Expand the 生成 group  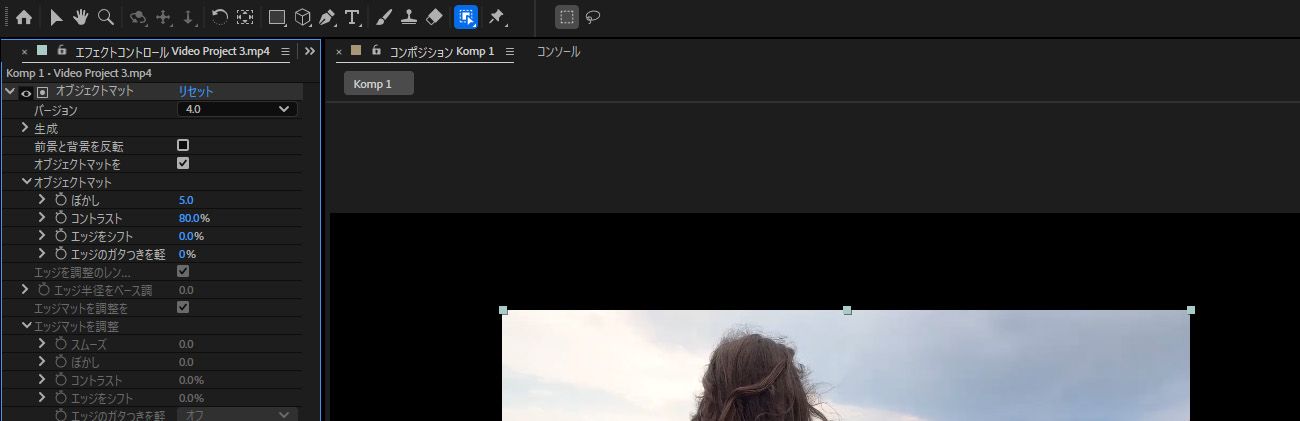click(x=25, y=128)
